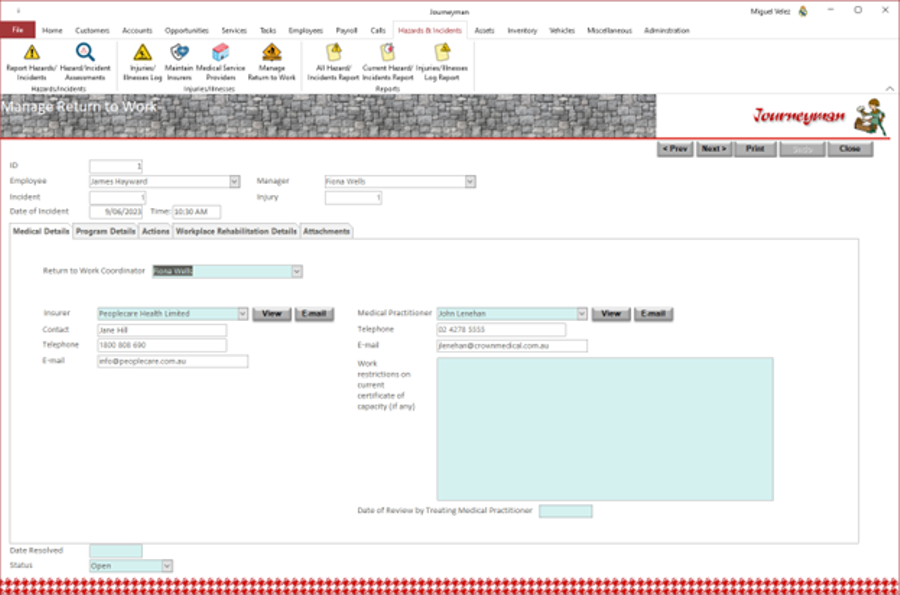Open Injuries/Illnesses Log icon
The height and width of the screenshot is (595, 900).
[x=142, y=53]
